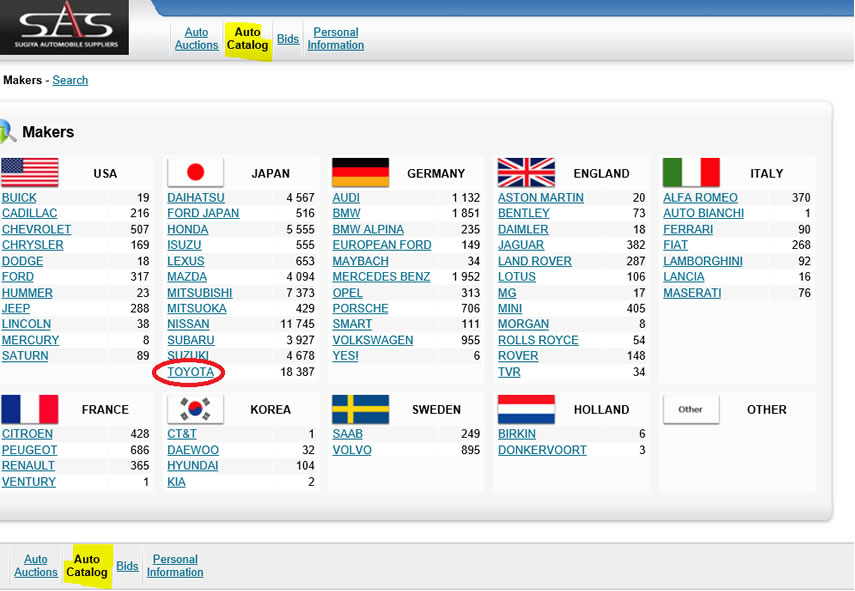Go to Auto Auctions in top navigation
The image size is (855, 591).
tap(196, 39)
